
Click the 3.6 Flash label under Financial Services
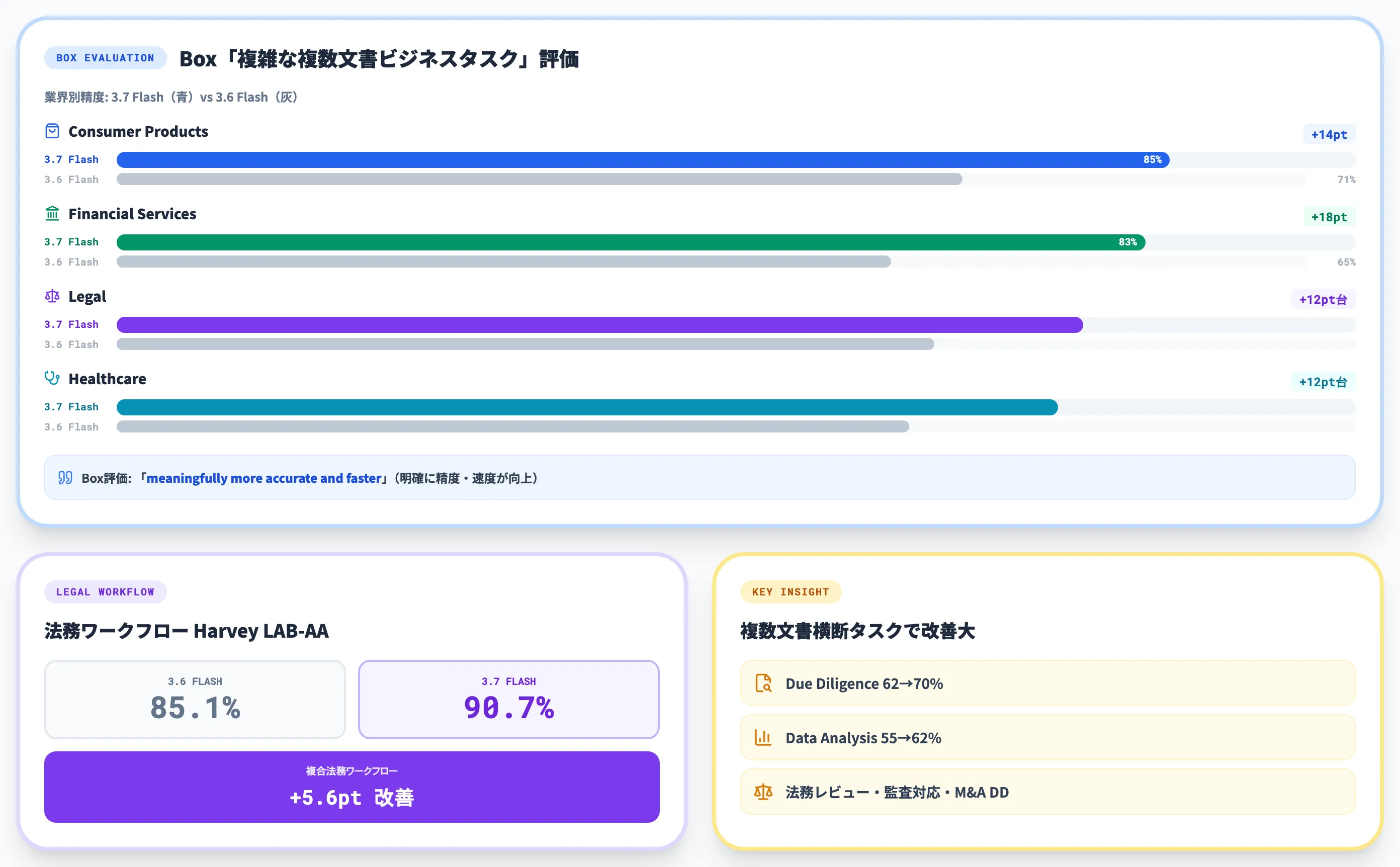click(x=71, y=262)
